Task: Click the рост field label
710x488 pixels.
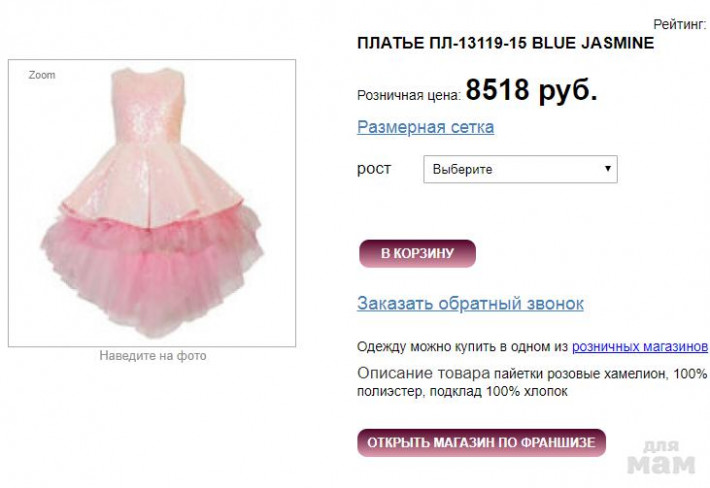Action: pos(374,169)
